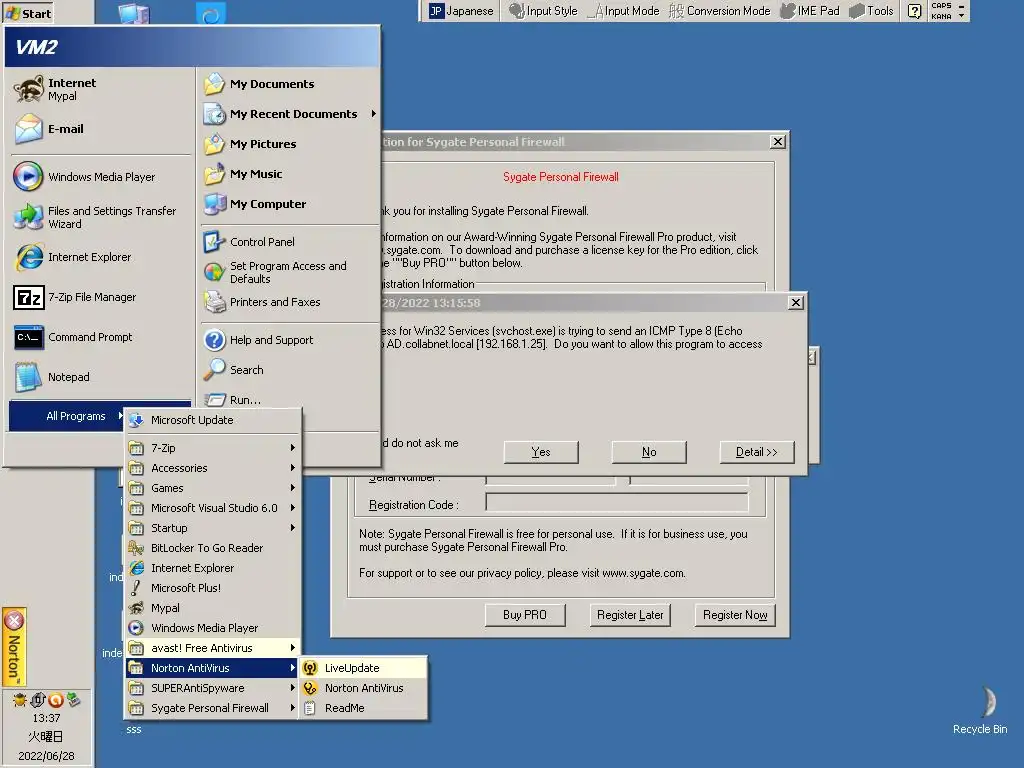
Task: Expand My Recent Documents submenu
Action: pyautogui.click(x=290, y=114)
